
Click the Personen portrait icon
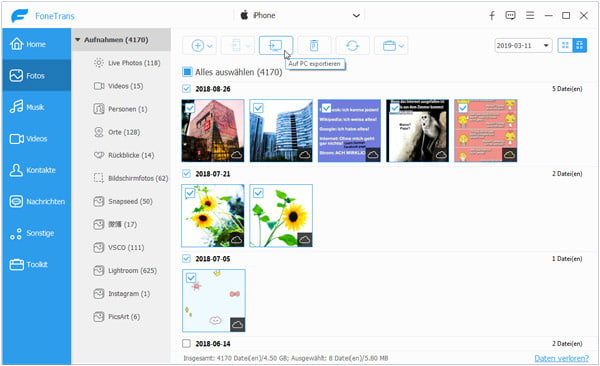(x=99, y=109)
